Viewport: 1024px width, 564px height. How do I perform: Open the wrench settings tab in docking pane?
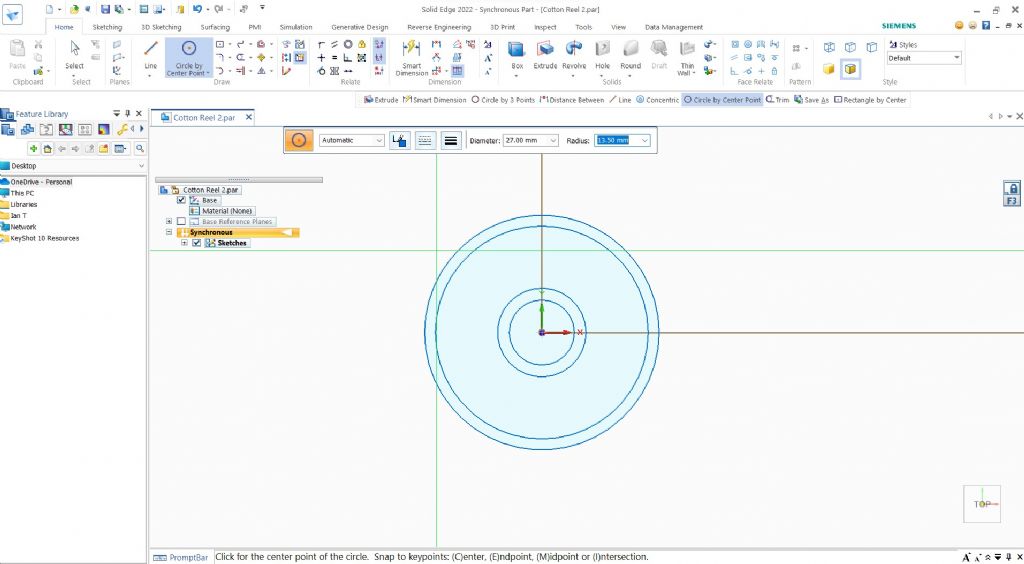click(x=122, y=129)
